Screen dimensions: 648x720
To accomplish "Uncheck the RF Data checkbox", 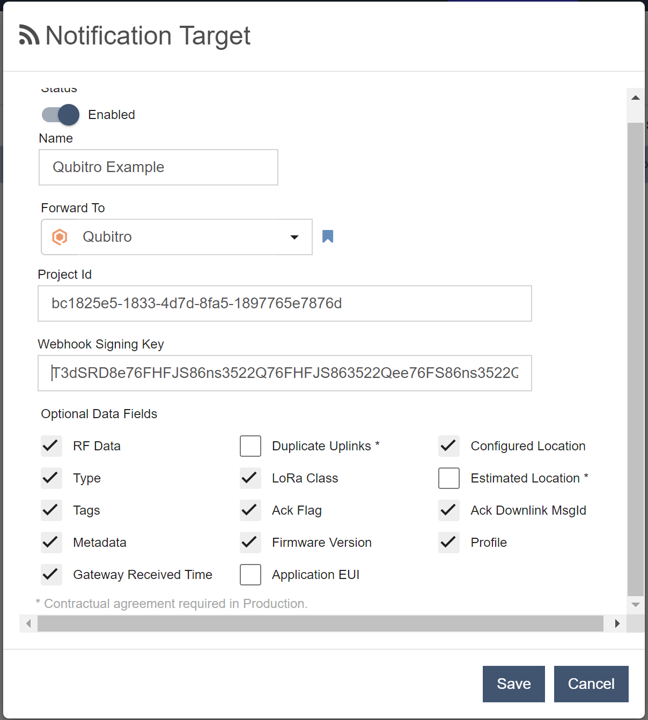I will pos(51,446).
